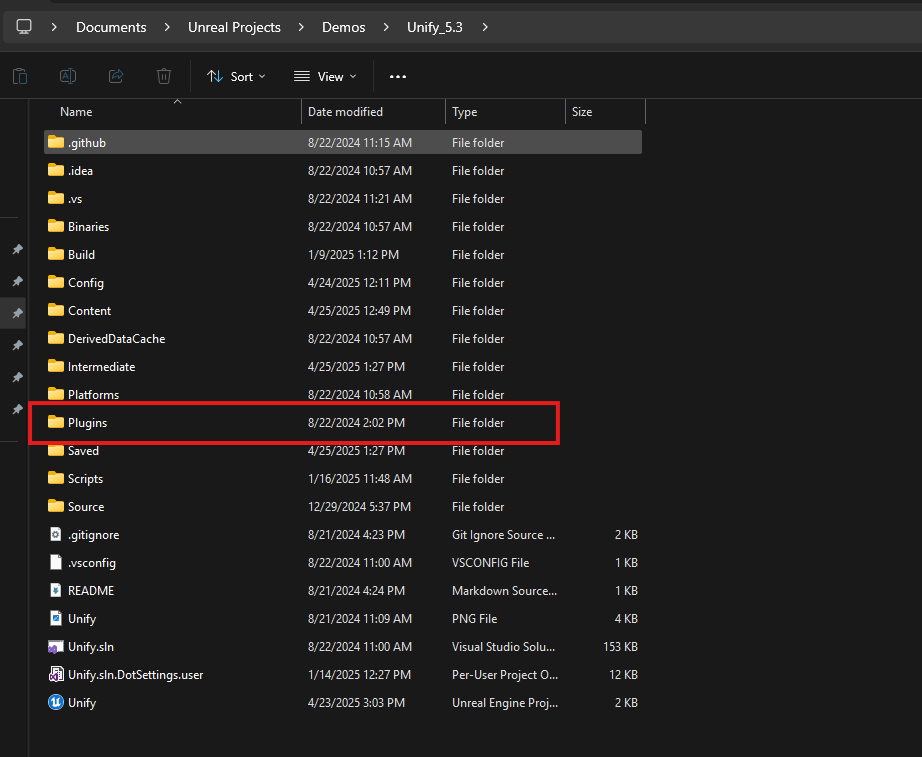The height and width of the screenshot is (757, 922).
Task: Select the Unify Unreal Engine project file icon
Action: coord(56,702)
